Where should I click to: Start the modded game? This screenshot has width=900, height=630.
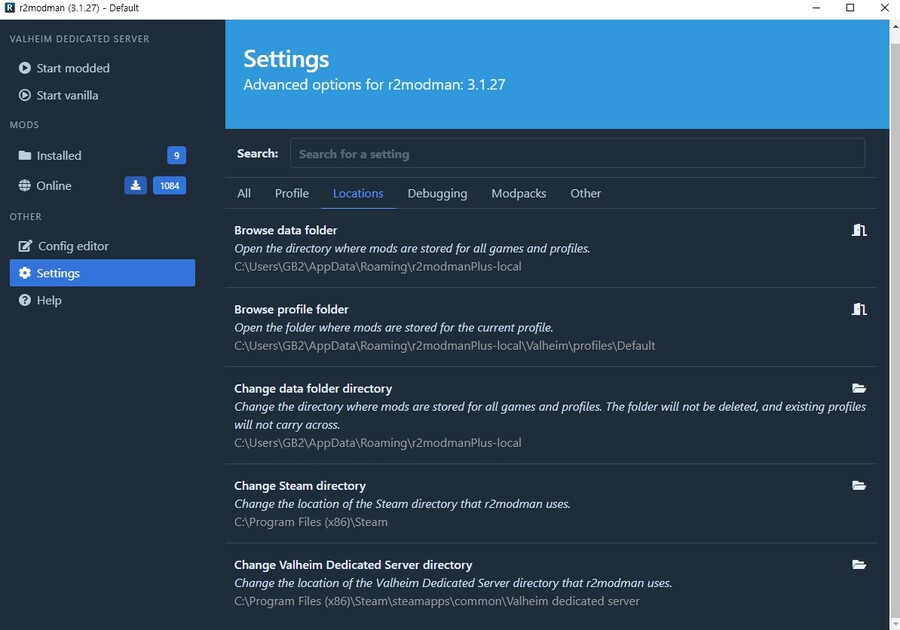[x=73, y=68]
